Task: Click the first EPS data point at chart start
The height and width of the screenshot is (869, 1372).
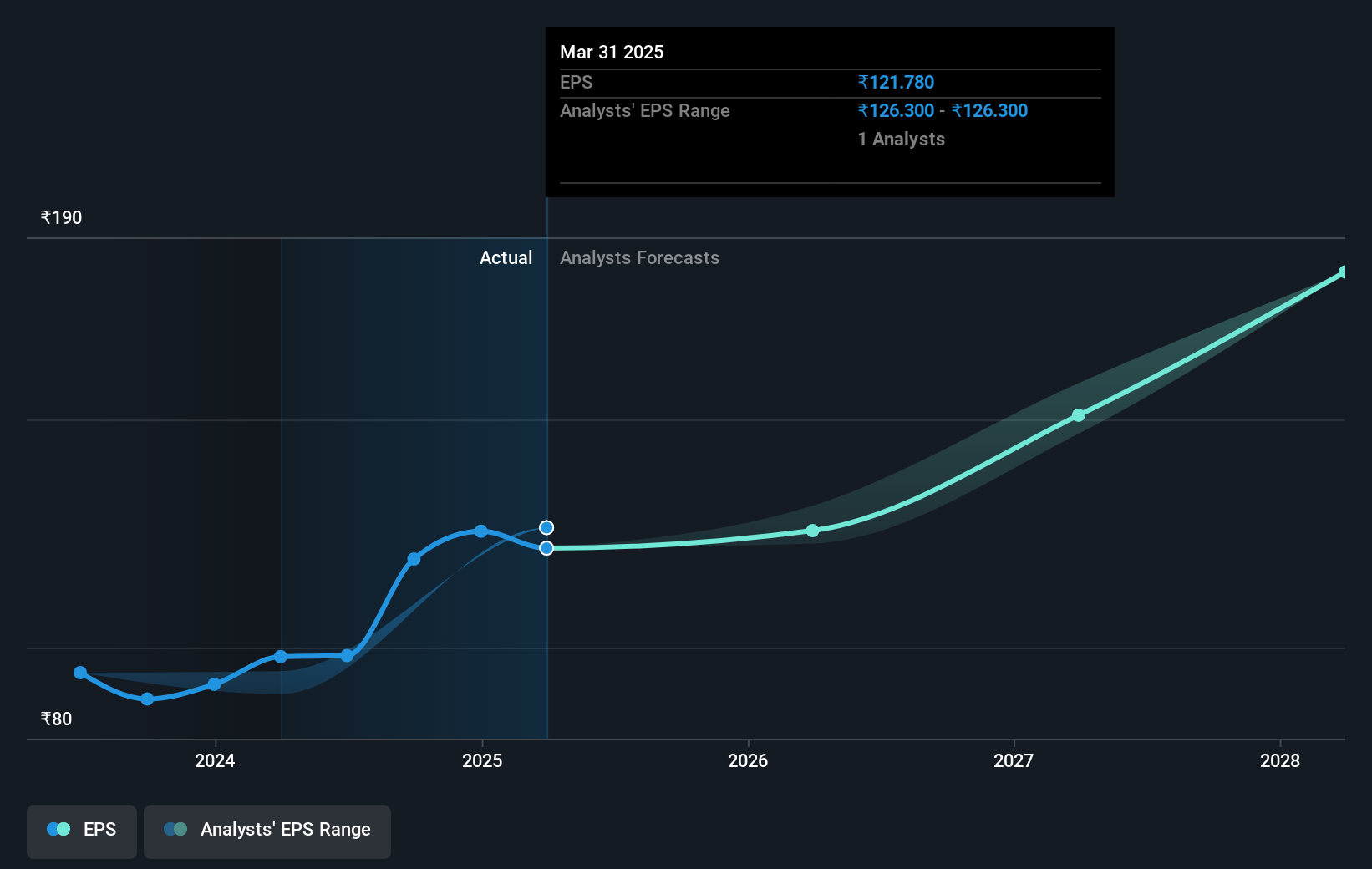Action: (x=80, y=673)
